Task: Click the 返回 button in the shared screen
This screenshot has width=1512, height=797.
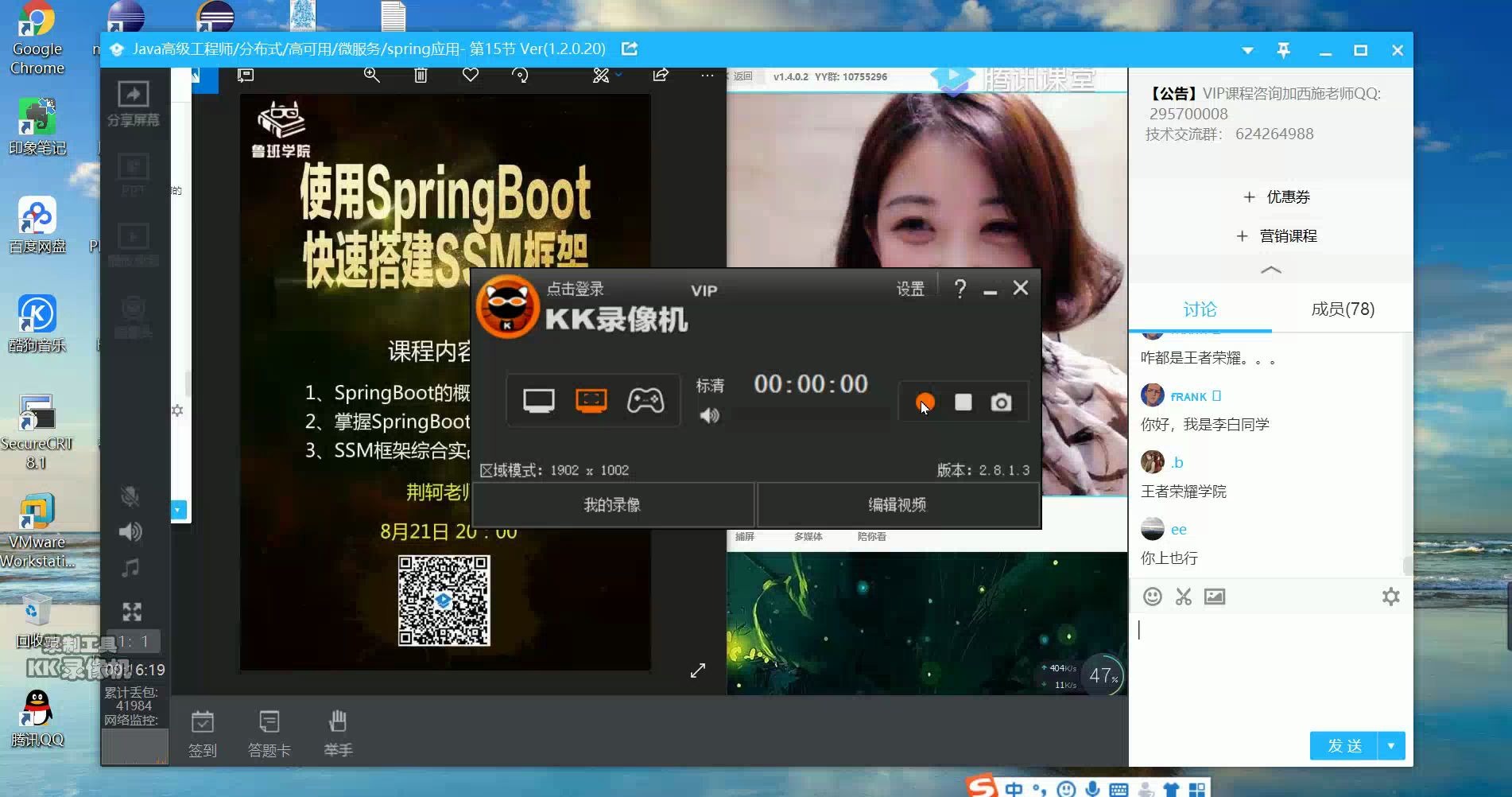Action: (x=742, y=76)
